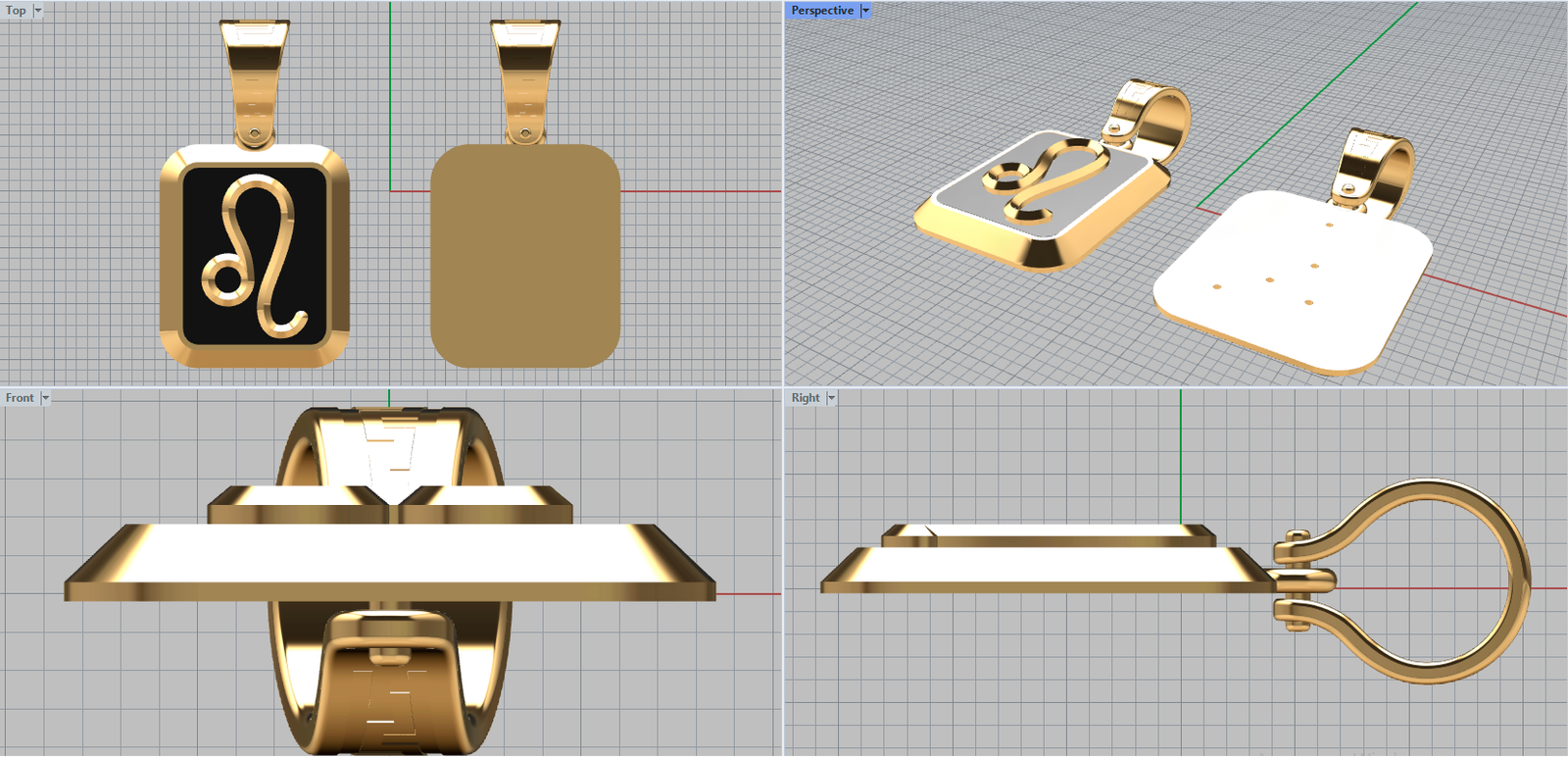
Task: Expand the Right viewport menu arrow
Action: pyautogui.click(x=831, y=398)
